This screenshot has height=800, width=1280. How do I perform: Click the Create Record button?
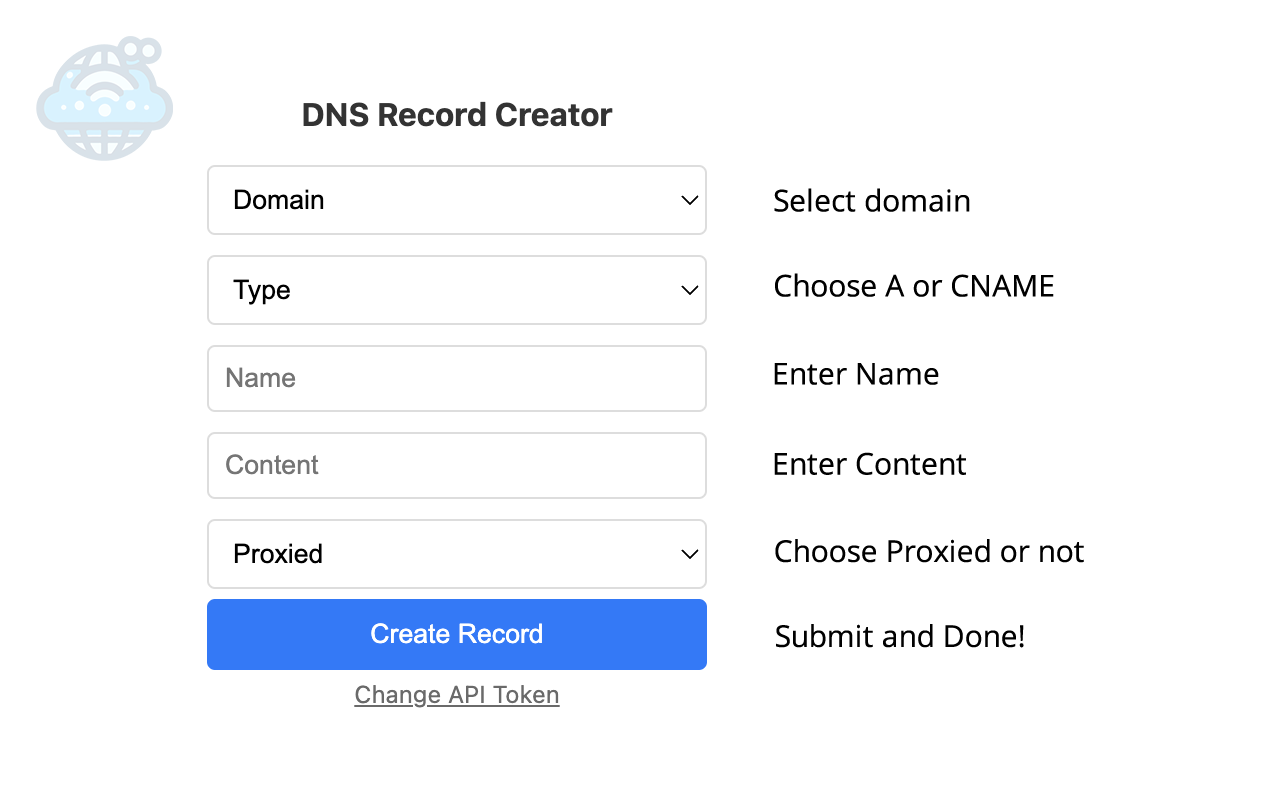pos(457,634)
